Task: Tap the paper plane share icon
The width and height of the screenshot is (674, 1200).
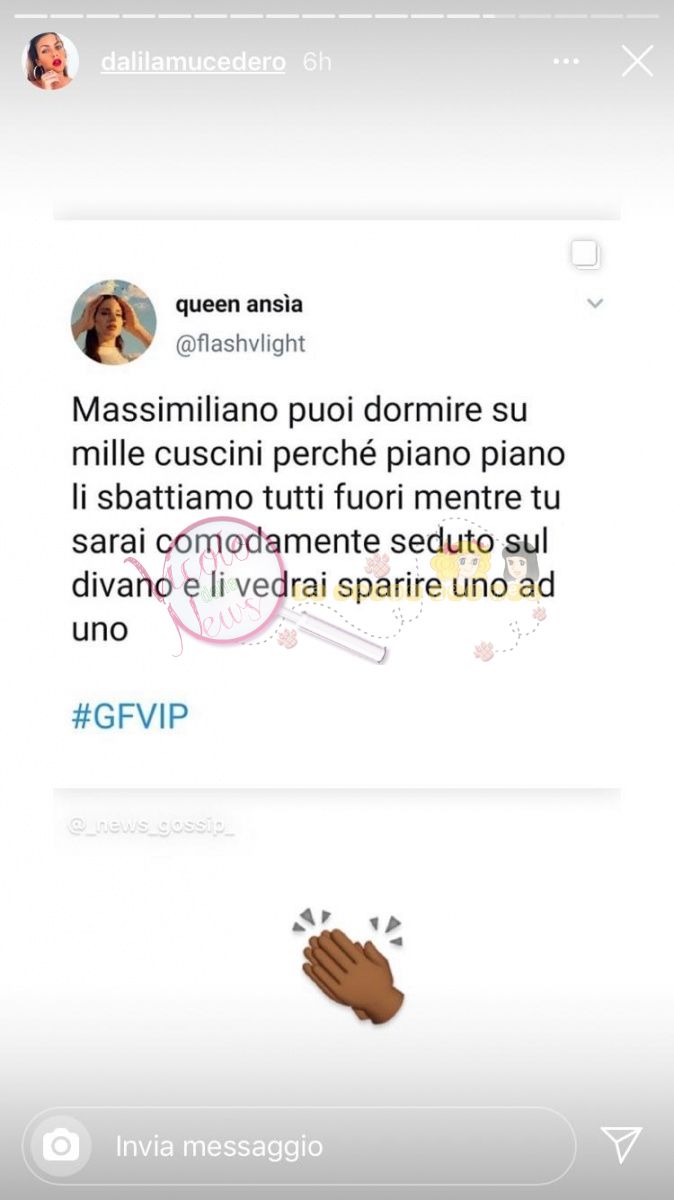Action: tap(621, 1144)
